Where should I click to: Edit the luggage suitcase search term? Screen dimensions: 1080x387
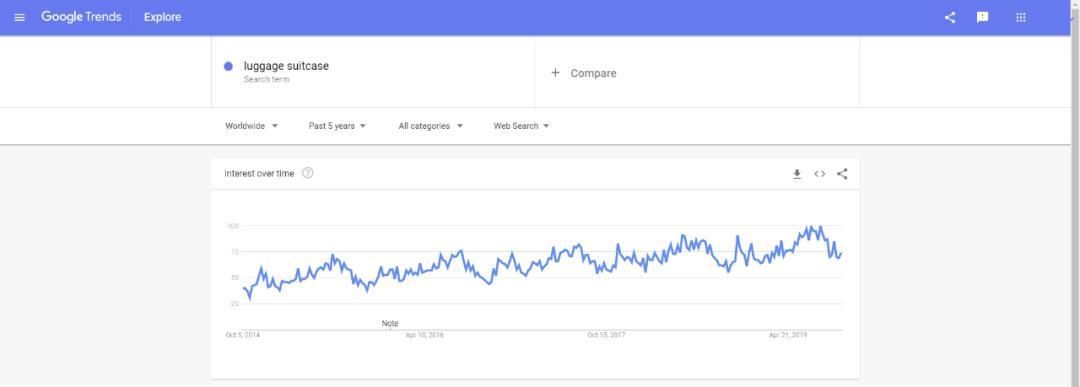coord(287,66)
